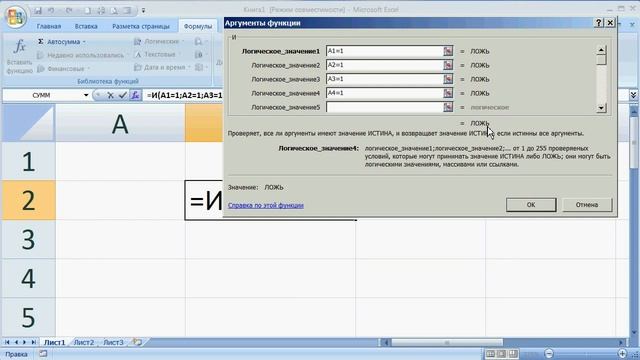The image size is (640, 360).
Task: Open the name box dropdown showing СУММ
Action: [x=86, y=95]
